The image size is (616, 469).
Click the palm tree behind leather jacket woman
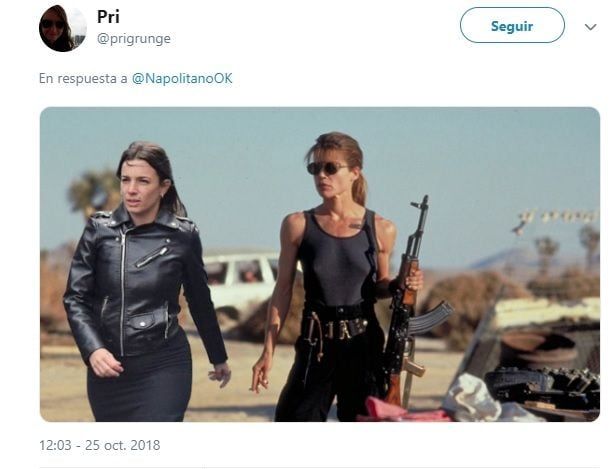click(94, 192)
